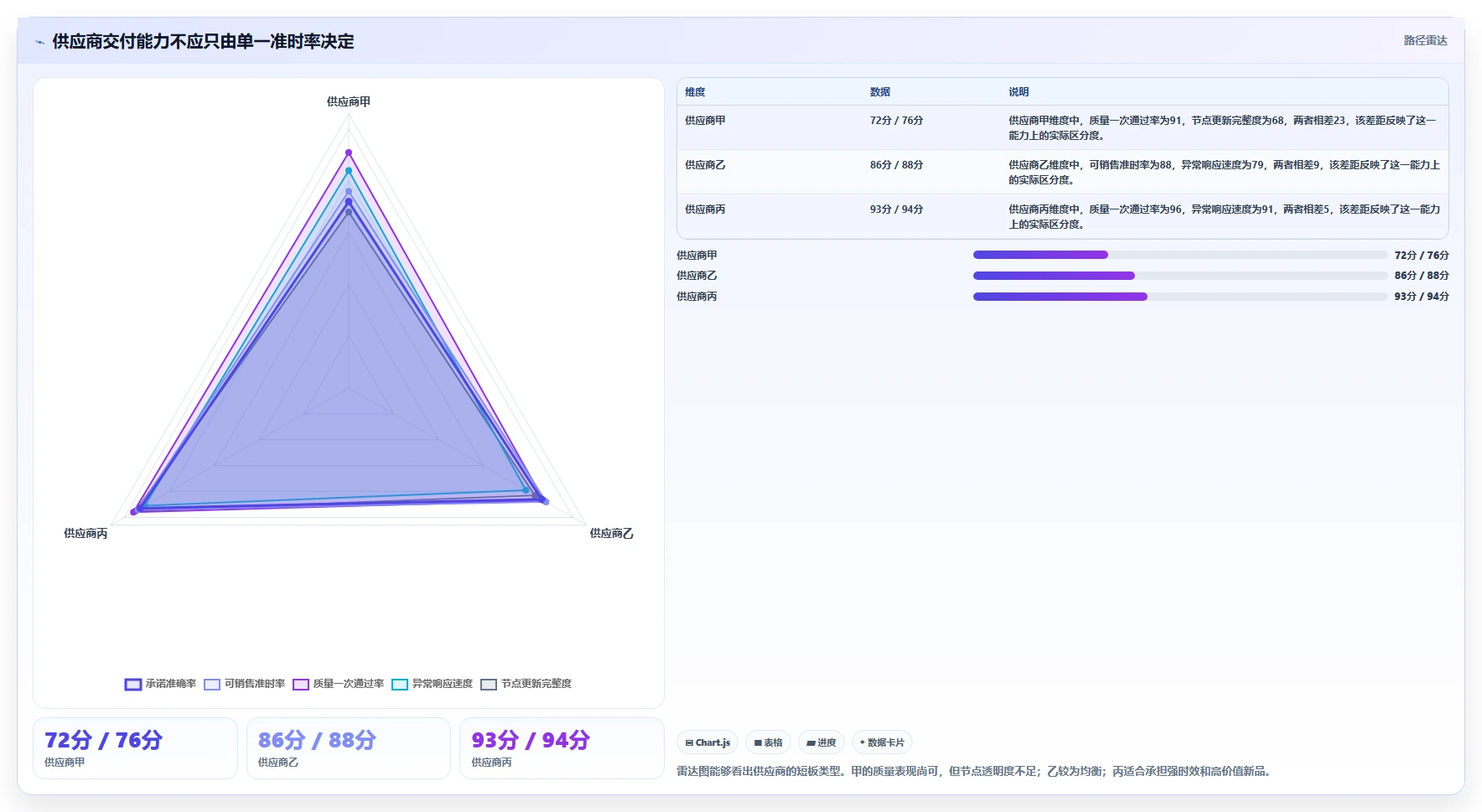Select the 供应商甲 table row name
This screenshot has height=812, width=1482.
pos(705,121)
